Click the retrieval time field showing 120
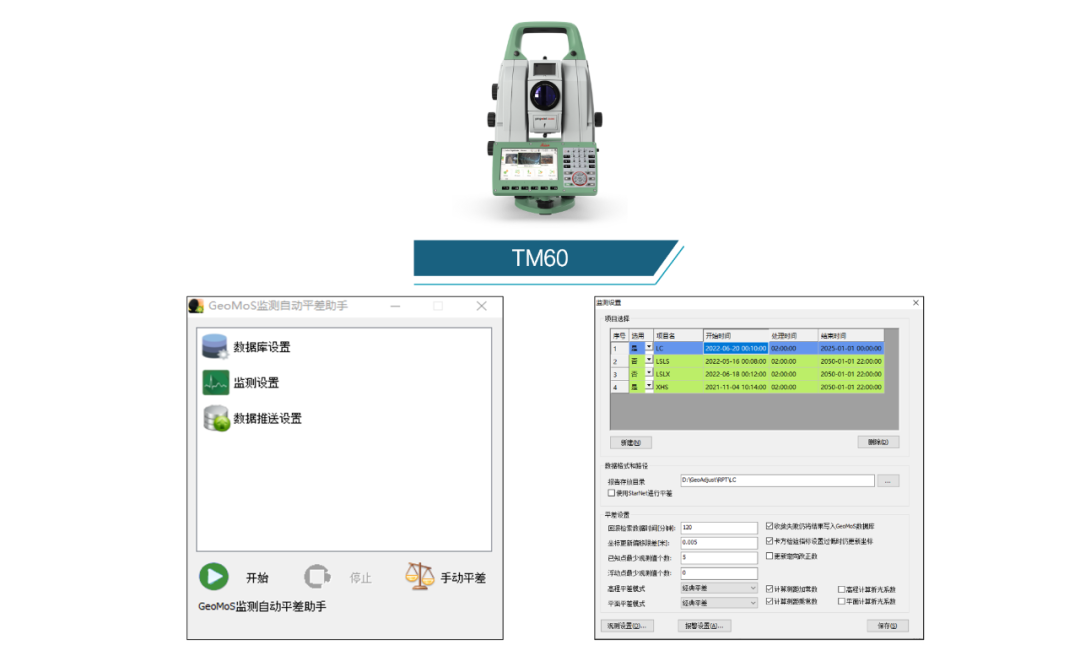The height and width of the screenshot is (667, 1080). tap(718, 528)
